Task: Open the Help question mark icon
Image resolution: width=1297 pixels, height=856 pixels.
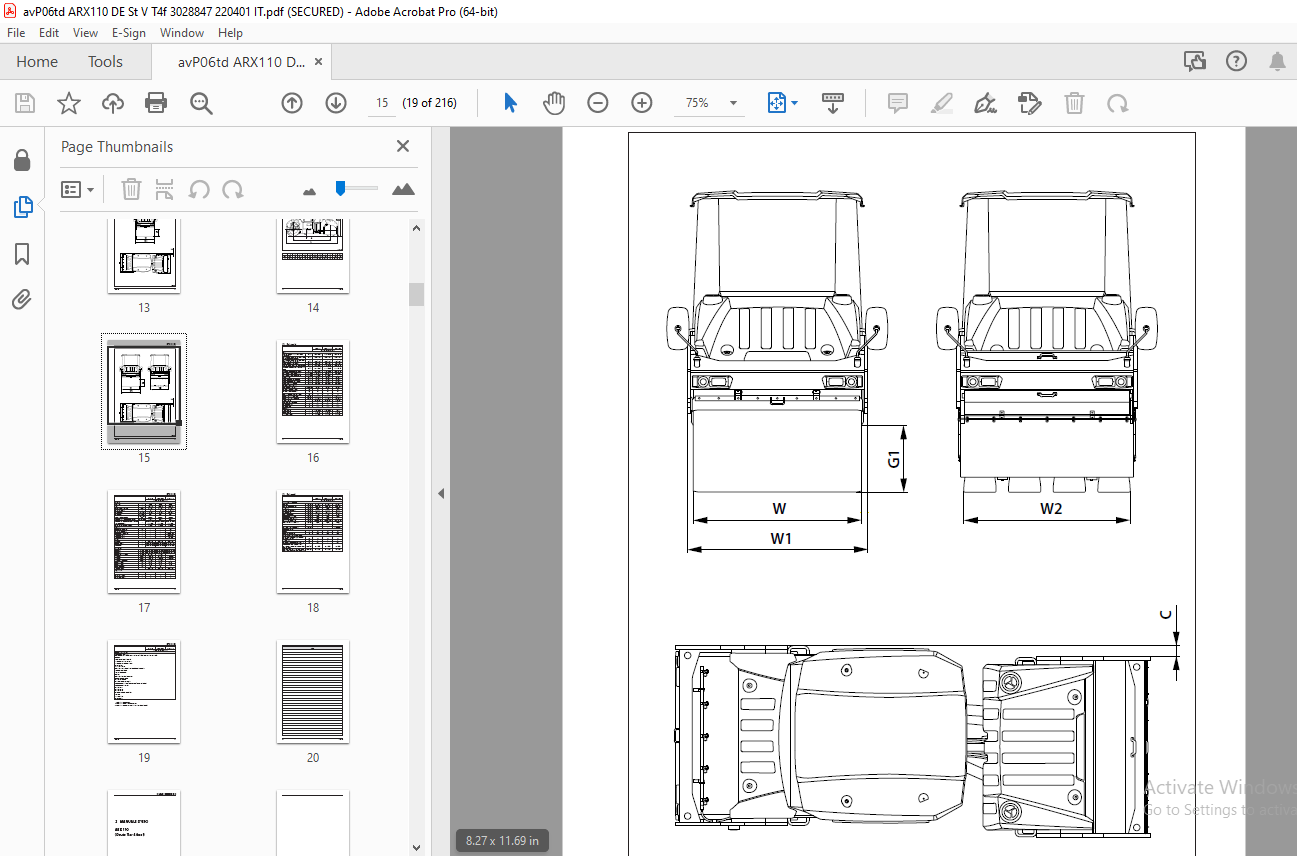Action: pos(1237,62)
